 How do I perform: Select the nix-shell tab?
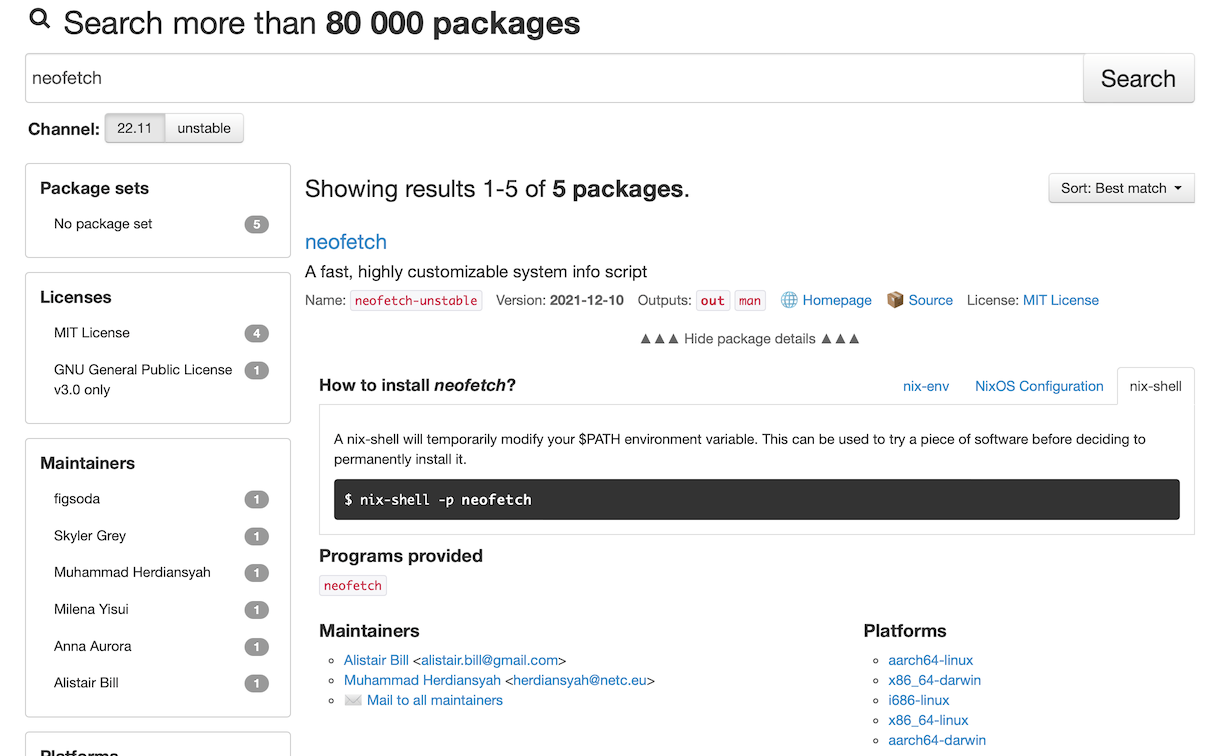1155,386
